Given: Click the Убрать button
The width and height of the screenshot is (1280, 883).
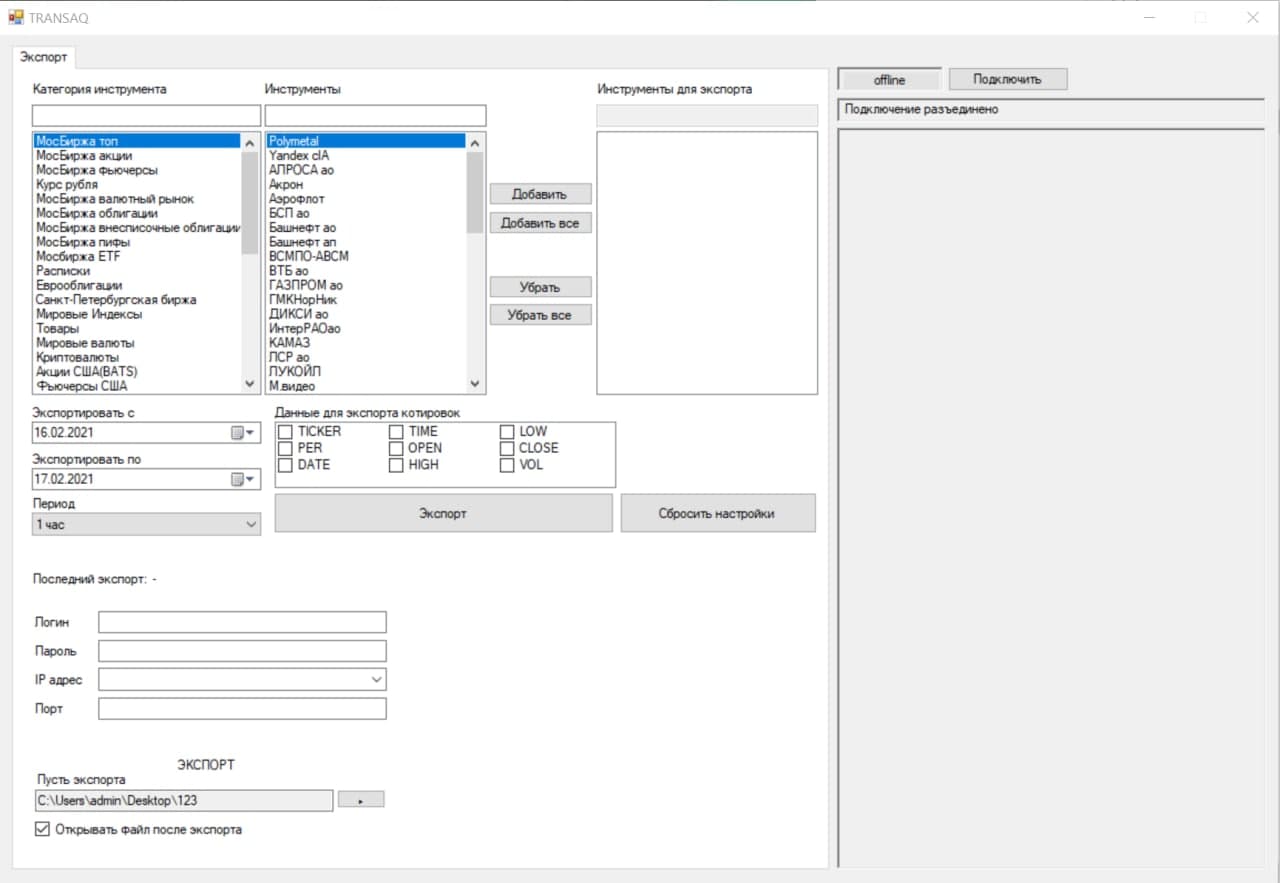Looking at the screenshot, I should tap(540, 287).
